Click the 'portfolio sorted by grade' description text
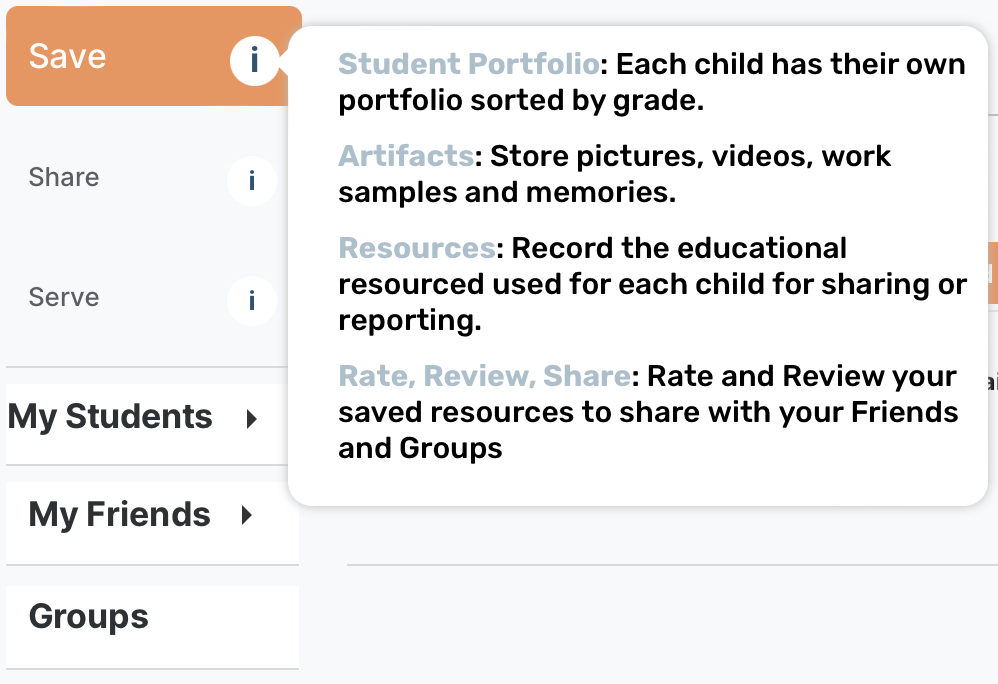 click(x=521, y=101)
